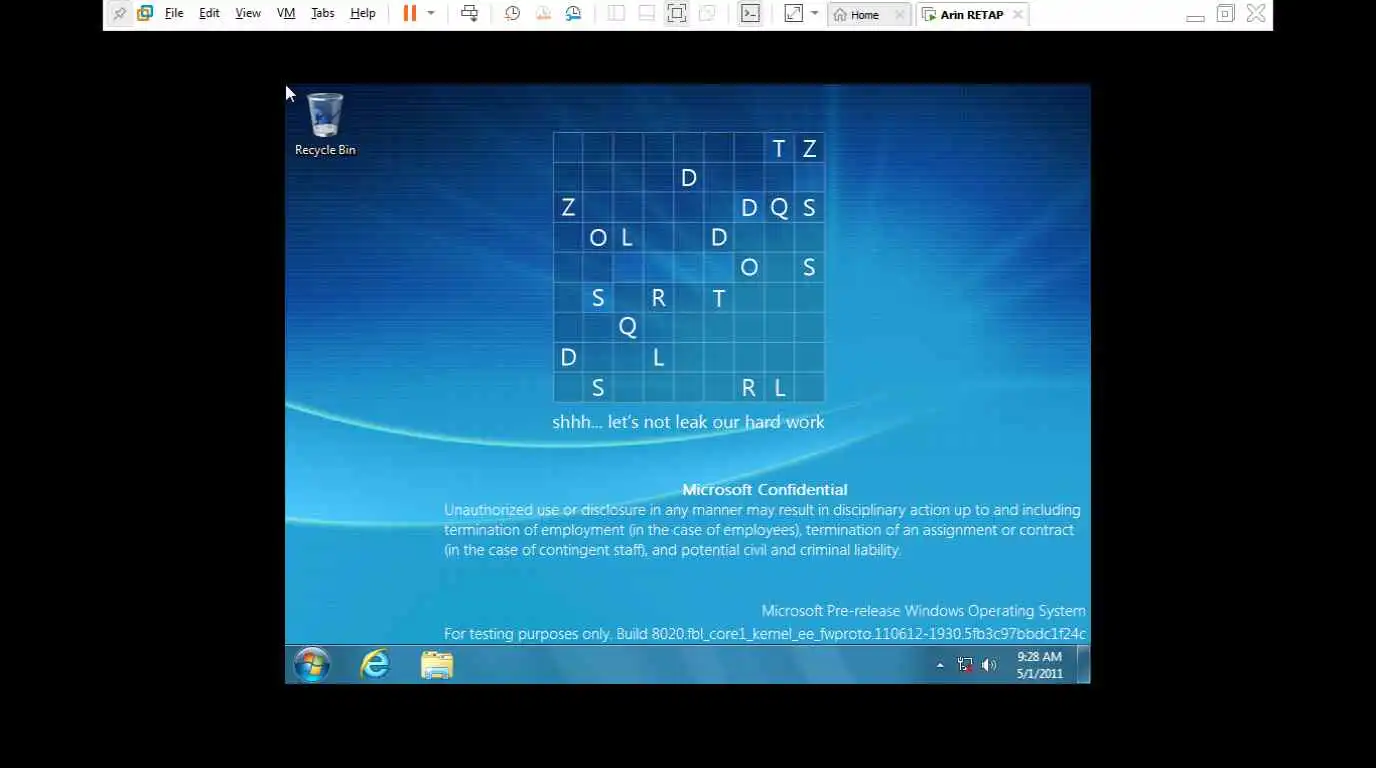Open the Windows Start orb
The width and height of the screenshot is (1376, 768).
[312, 665]
